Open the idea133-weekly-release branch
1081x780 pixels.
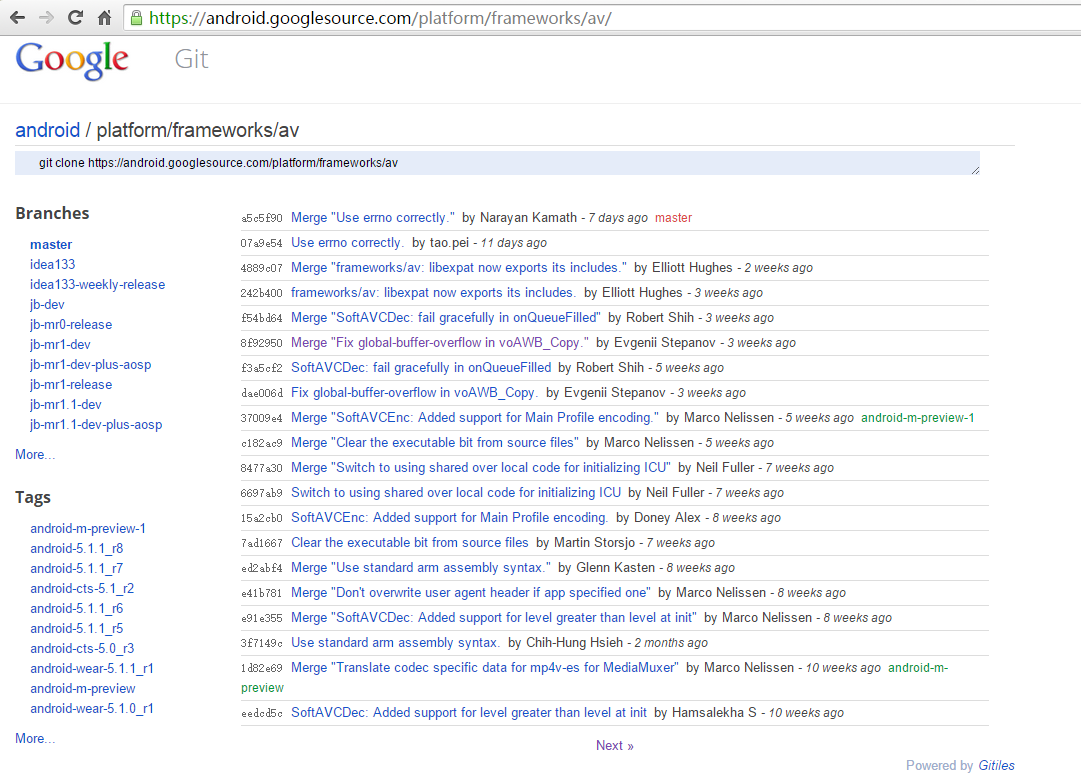point(97,284)
